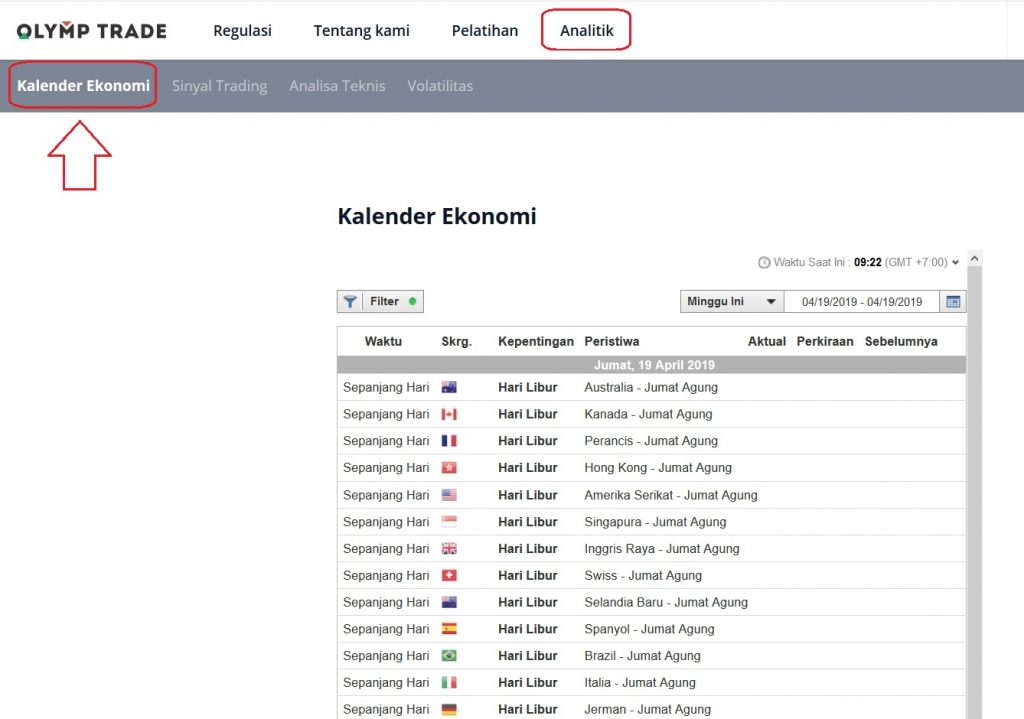1024x719 pixels.
Task: Open the Analitik menu
Action: coord(586,31)
